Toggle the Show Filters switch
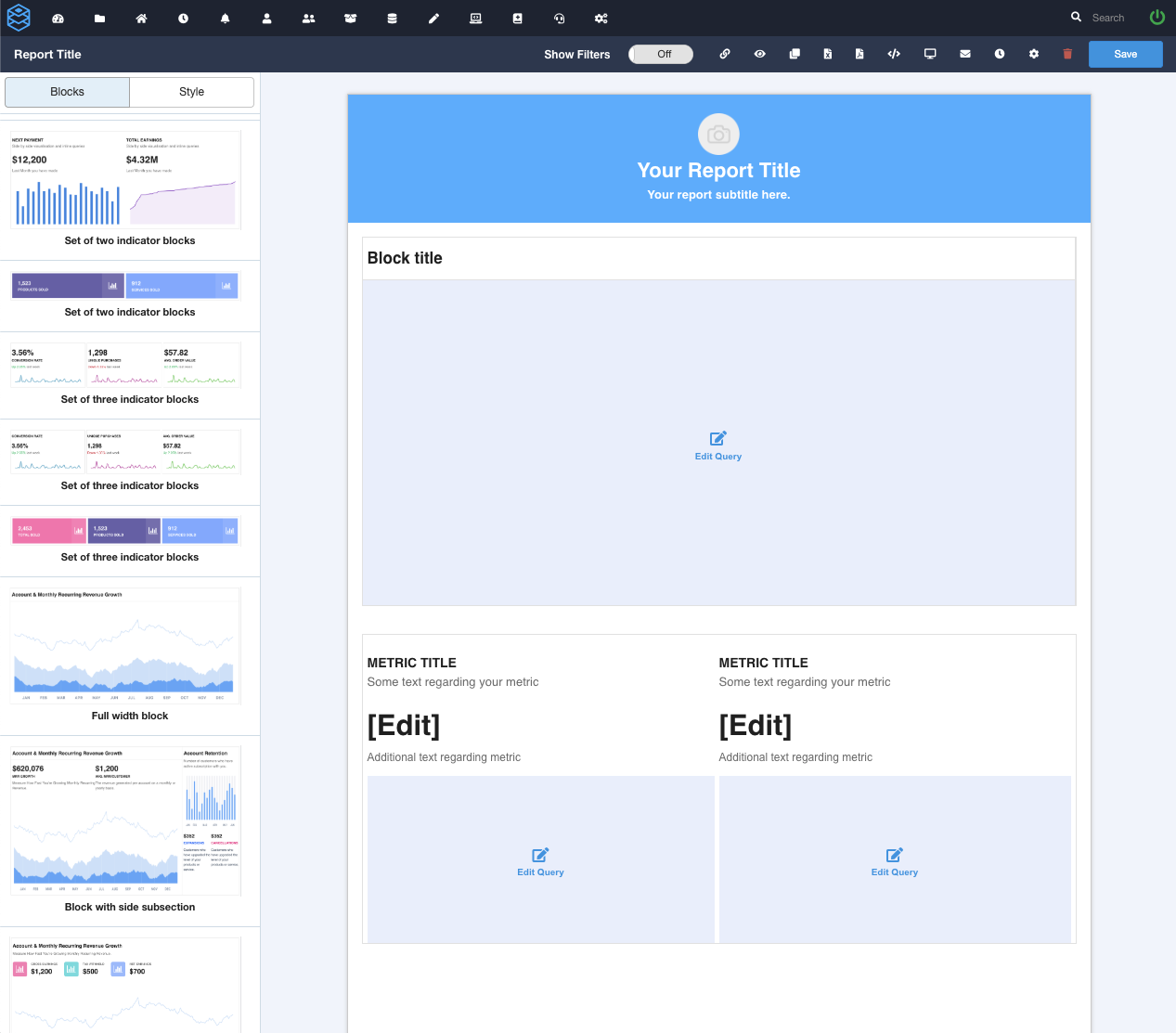Screen dimensions: 1176x1033 [x=661, y=54]
